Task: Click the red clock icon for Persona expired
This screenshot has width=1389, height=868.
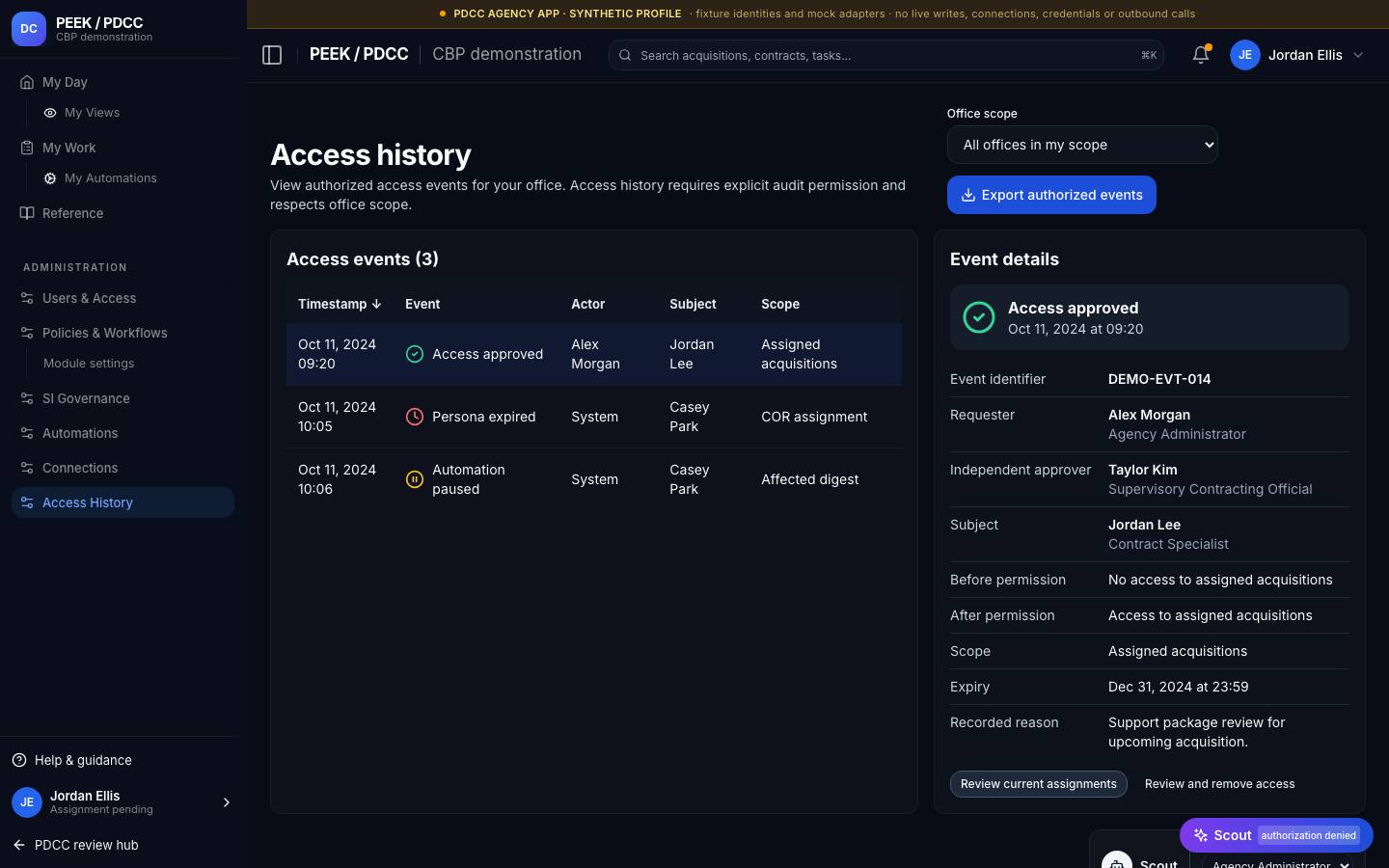Action: tap(415, 417)
